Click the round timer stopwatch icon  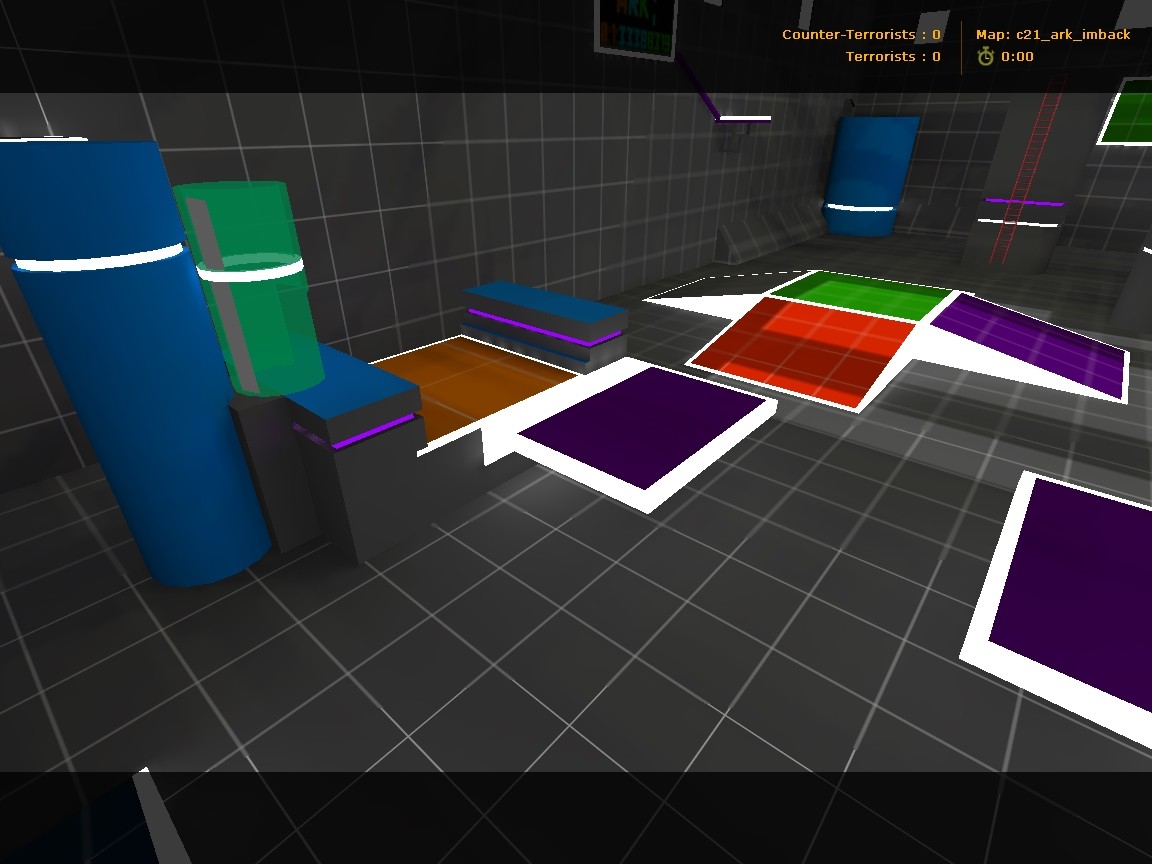point(985,57)
